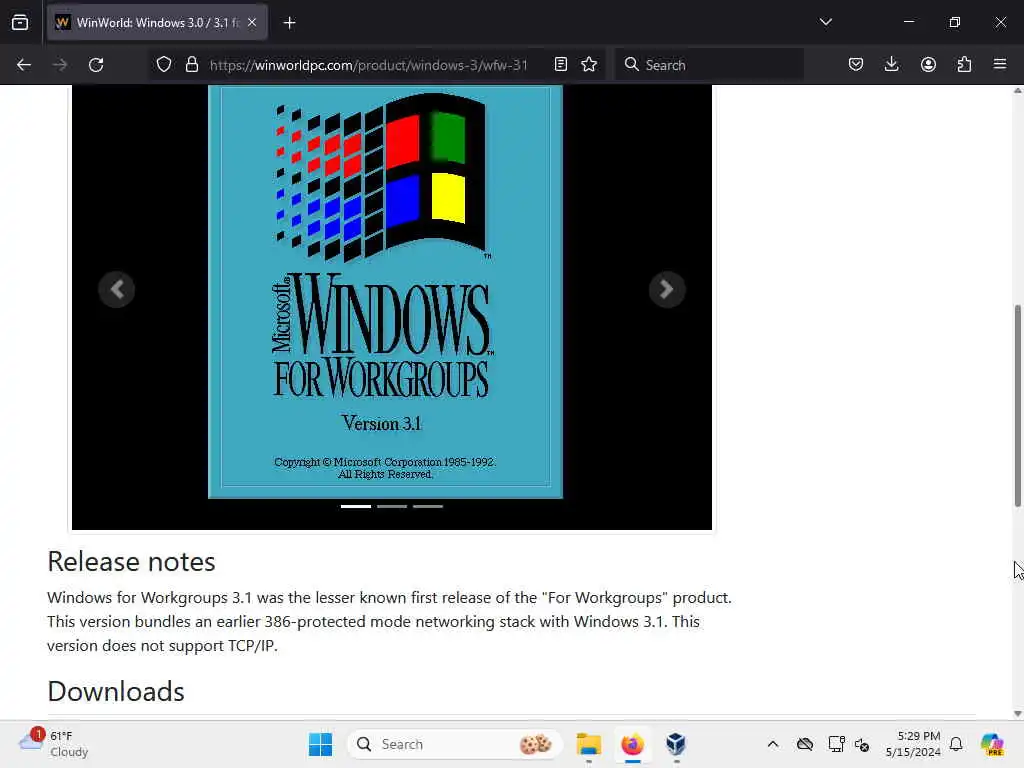Launch Copilot preview from taskbar
The width and height of the screenshot is (1024, 768).
[x=992, y=744]
